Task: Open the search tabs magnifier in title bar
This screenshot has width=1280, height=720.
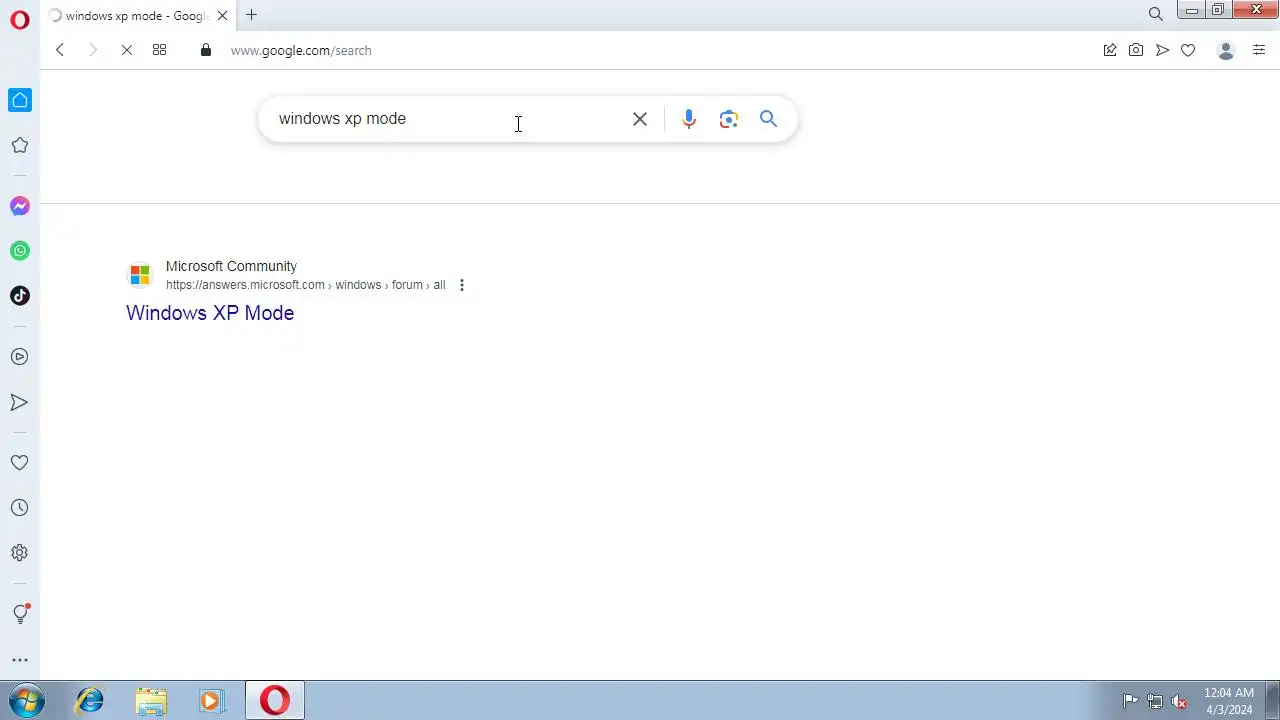Action: [1156, 14]
